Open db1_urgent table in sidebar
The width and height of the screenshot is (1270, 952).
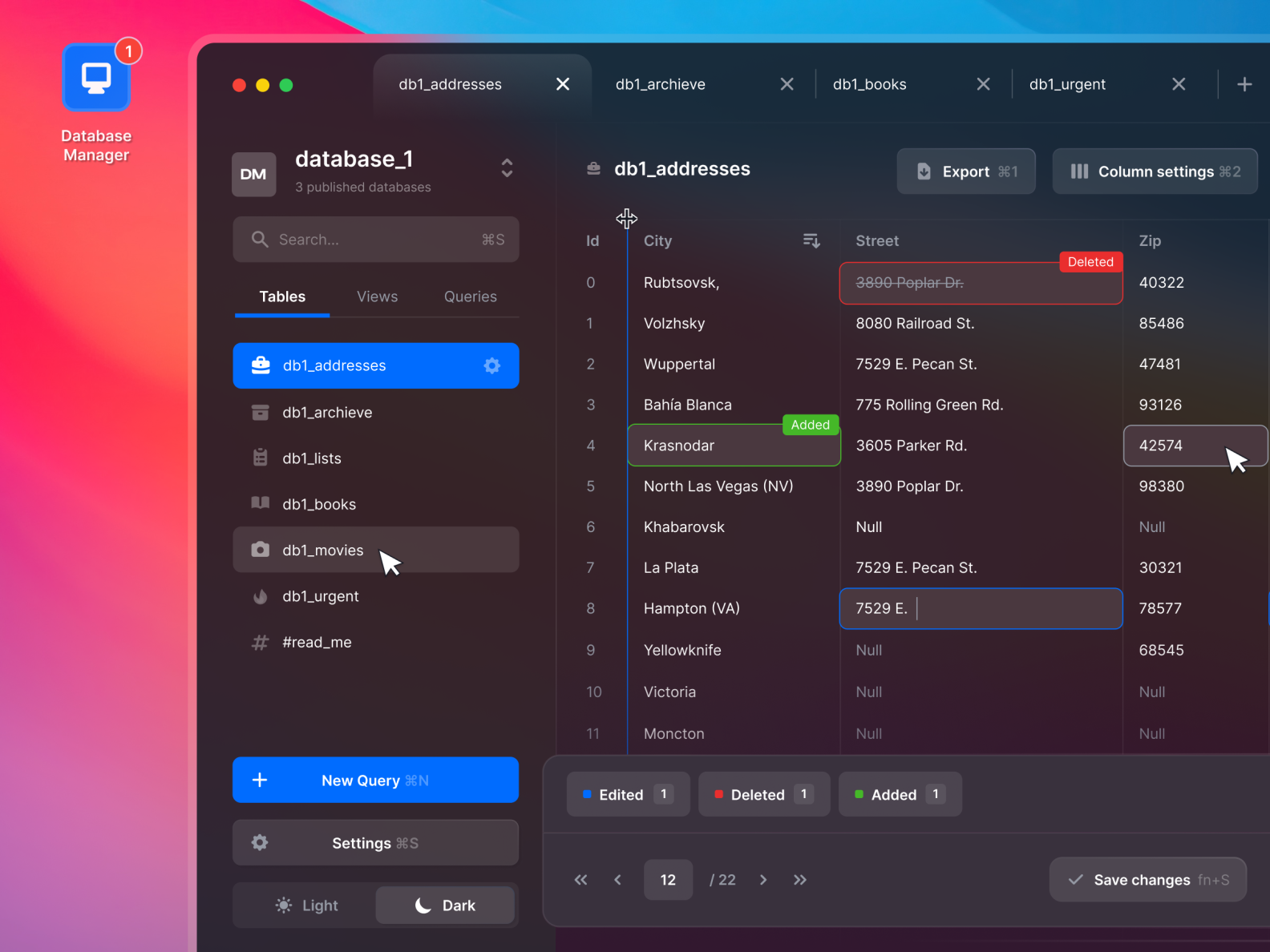(376, 596)
